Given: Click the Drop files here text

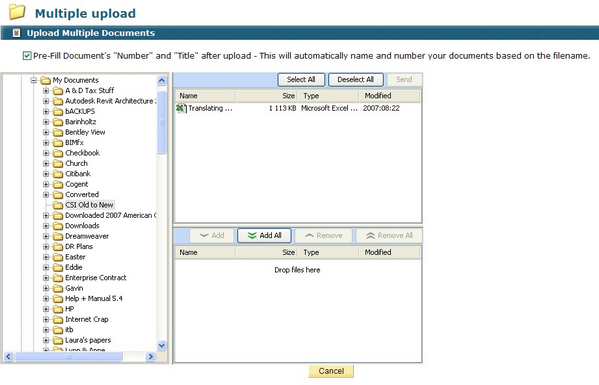Looking at the screenshot, I should pyautogui.click(x=297, y=270).
